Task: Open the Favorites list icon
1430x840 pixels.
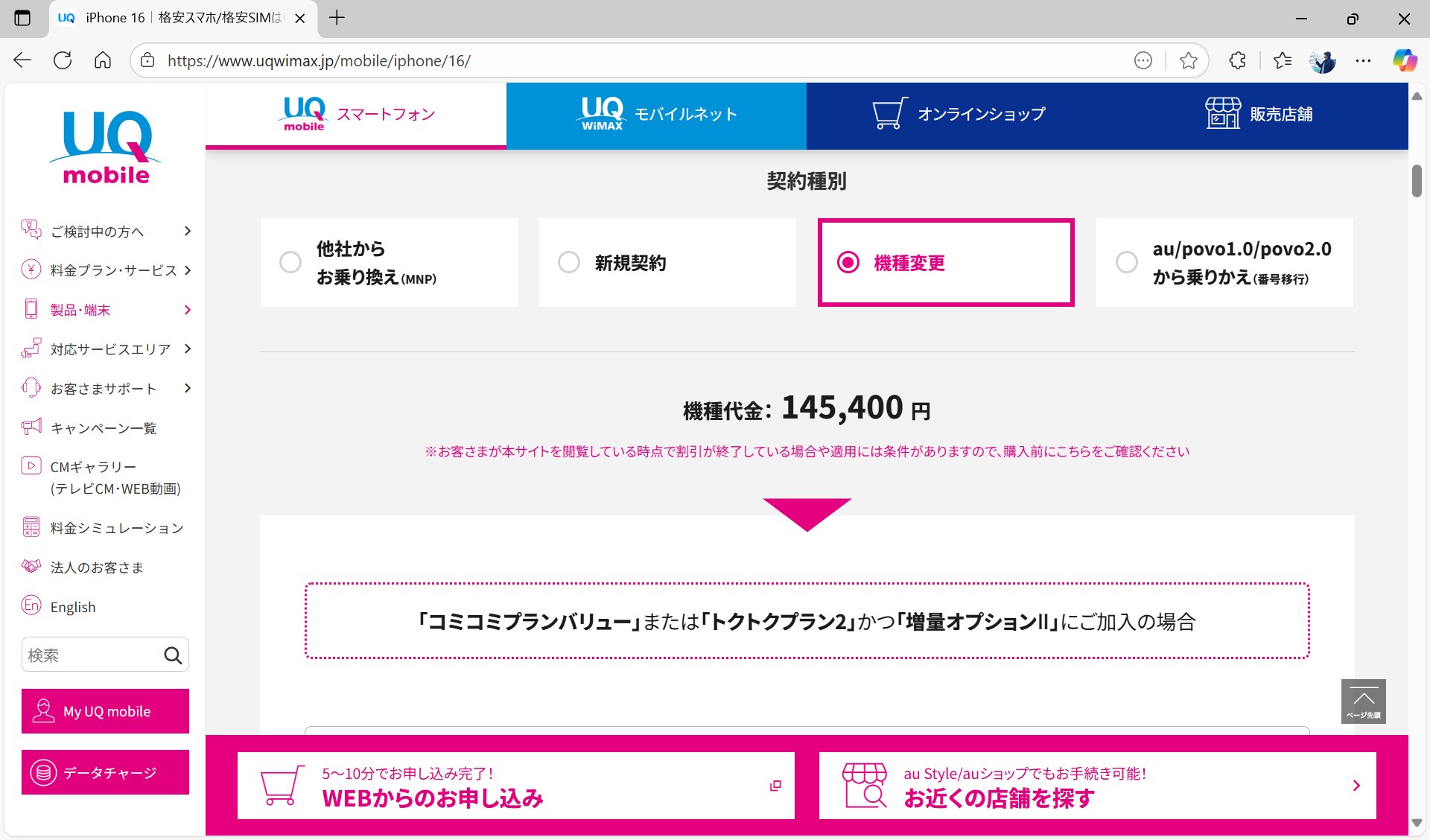Action: (x=1283, y=60)
